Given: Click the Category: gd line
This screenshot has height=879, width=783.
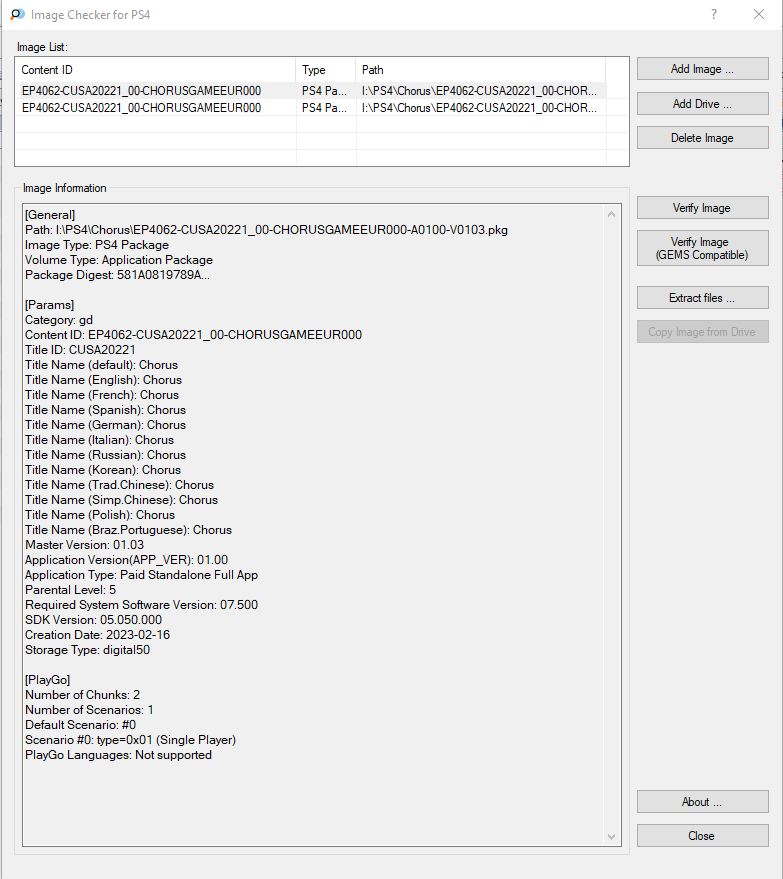Looking at the screenshot, I should click(59, 320).
